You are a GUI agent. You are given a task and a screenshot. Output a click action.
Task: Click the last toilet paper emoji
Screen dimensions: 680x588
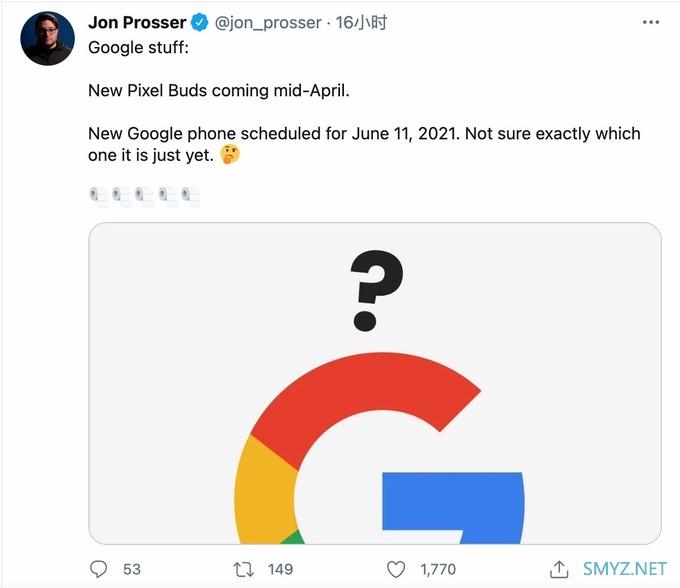click(191, 196)
